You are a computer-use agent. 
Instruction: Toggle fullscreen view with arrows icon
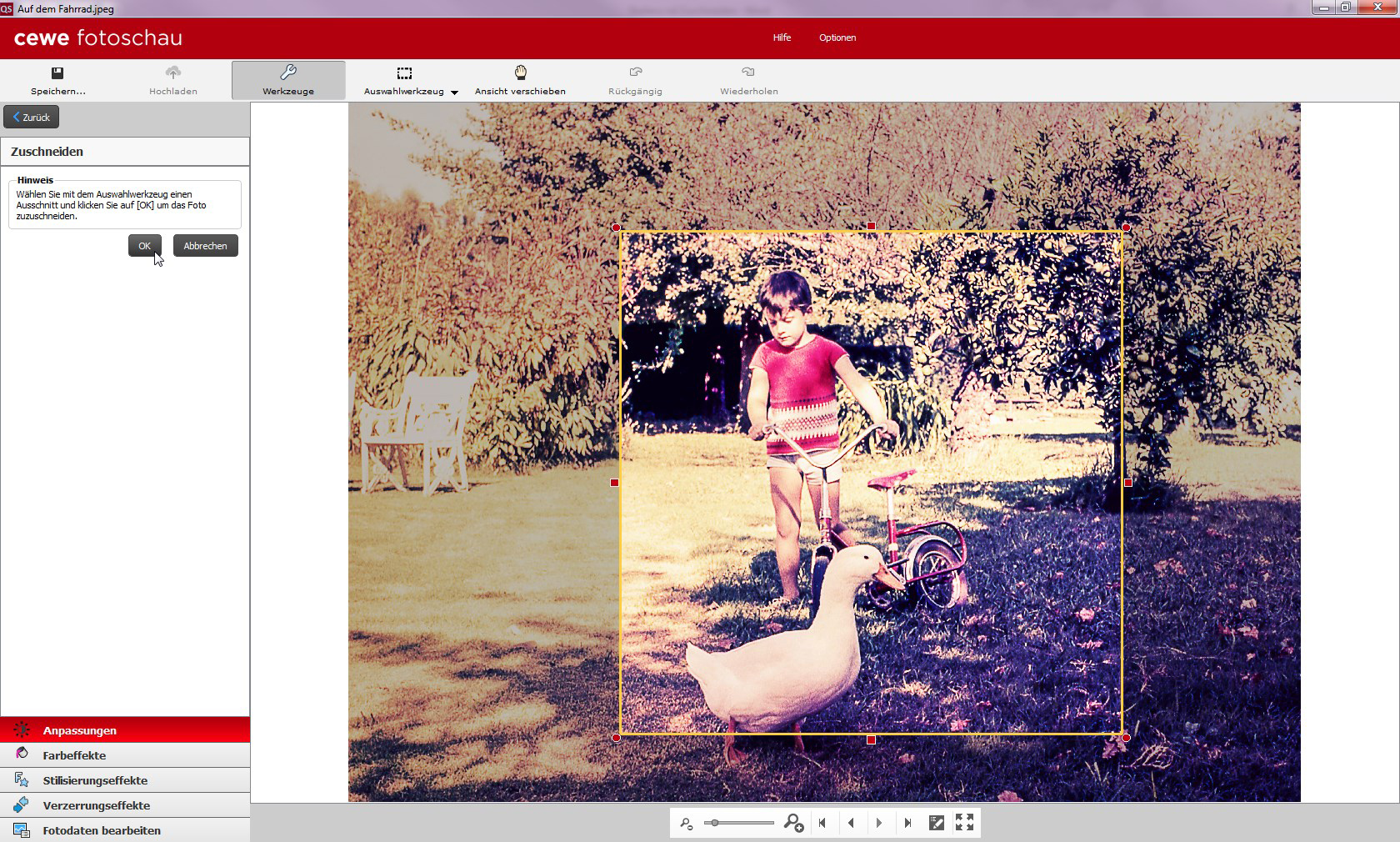965,823
